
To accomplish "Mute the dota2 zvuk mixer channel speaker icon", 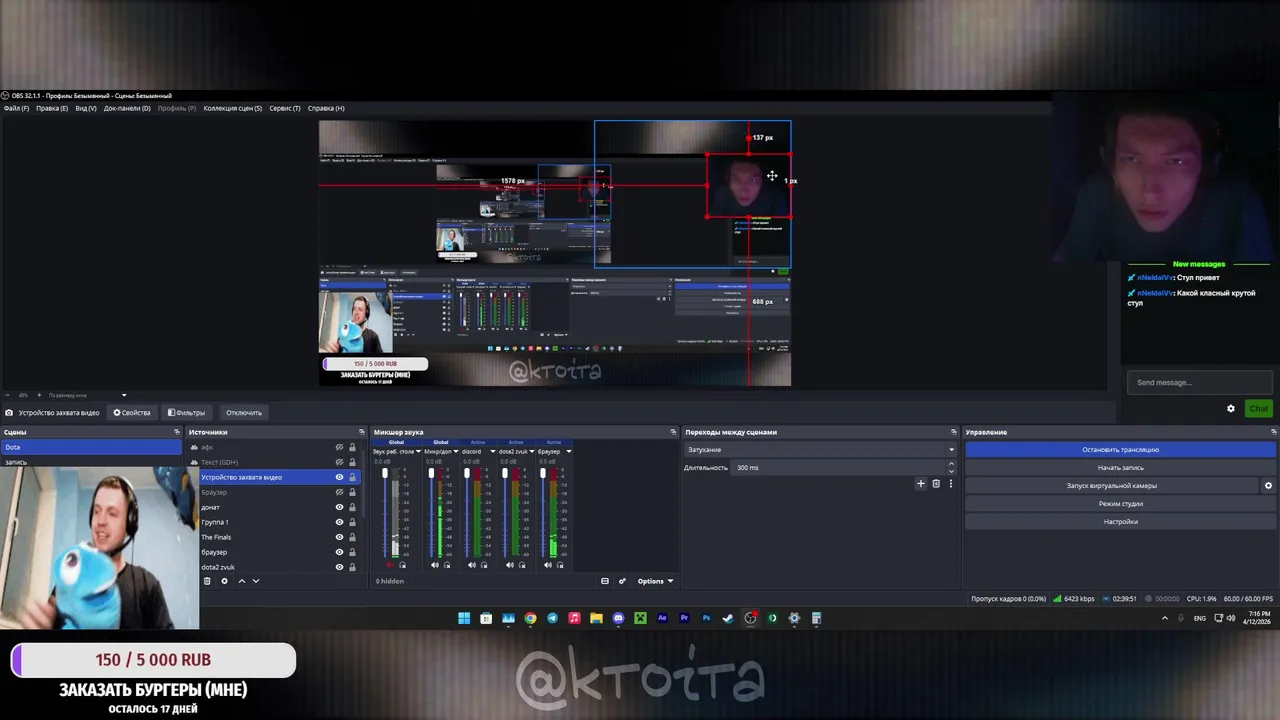I will tap(510, 565).
